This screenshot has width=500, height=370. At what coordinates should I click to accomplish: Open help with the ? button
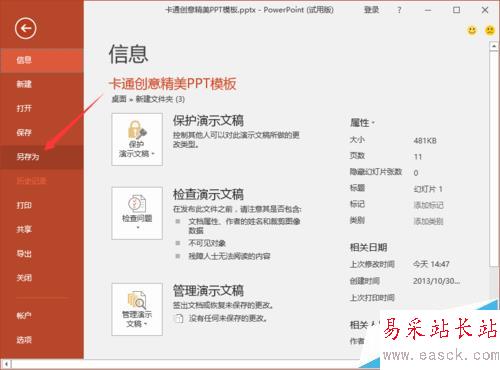coord(399,10)
